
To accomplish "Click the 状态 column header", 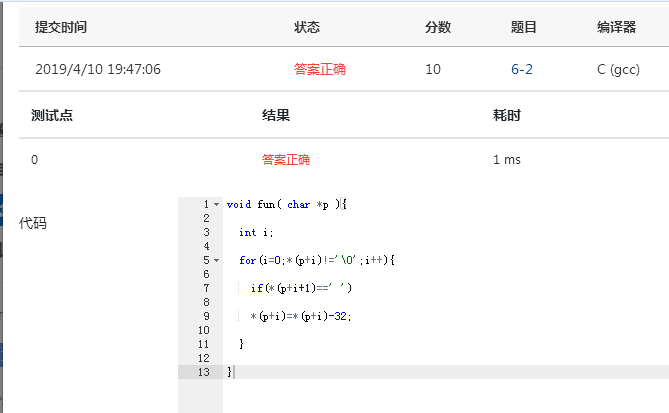I will coord(307,27).
